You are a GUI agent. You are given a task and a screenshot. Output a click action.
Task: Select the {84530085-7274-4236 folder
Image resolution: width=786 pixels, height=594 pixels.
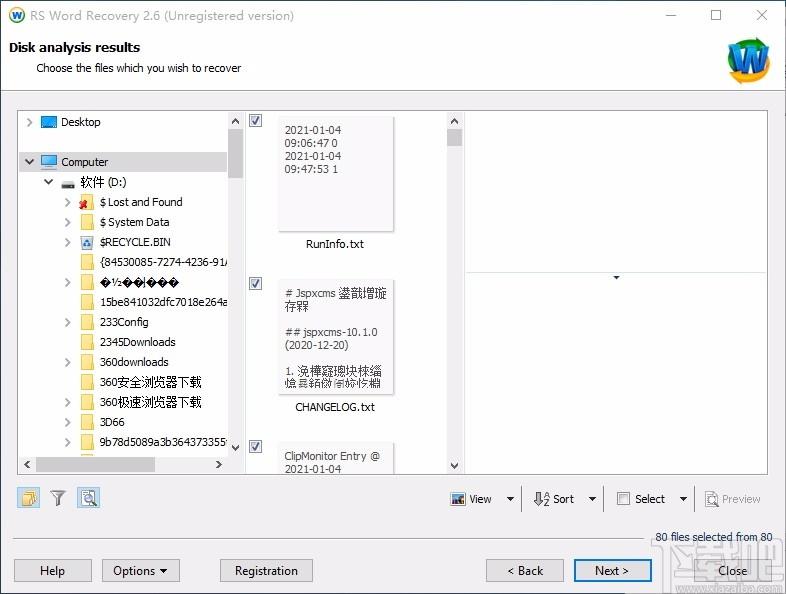click(x=163, y=262)
